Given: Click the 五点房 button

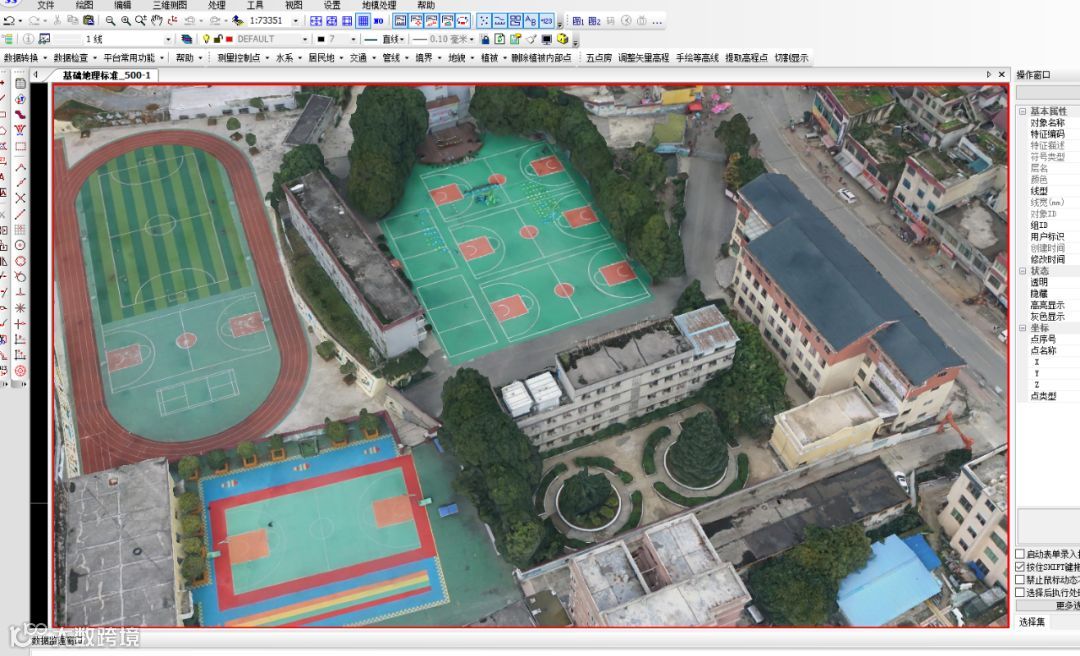Looking at the screenshot, I should [599, 58].
